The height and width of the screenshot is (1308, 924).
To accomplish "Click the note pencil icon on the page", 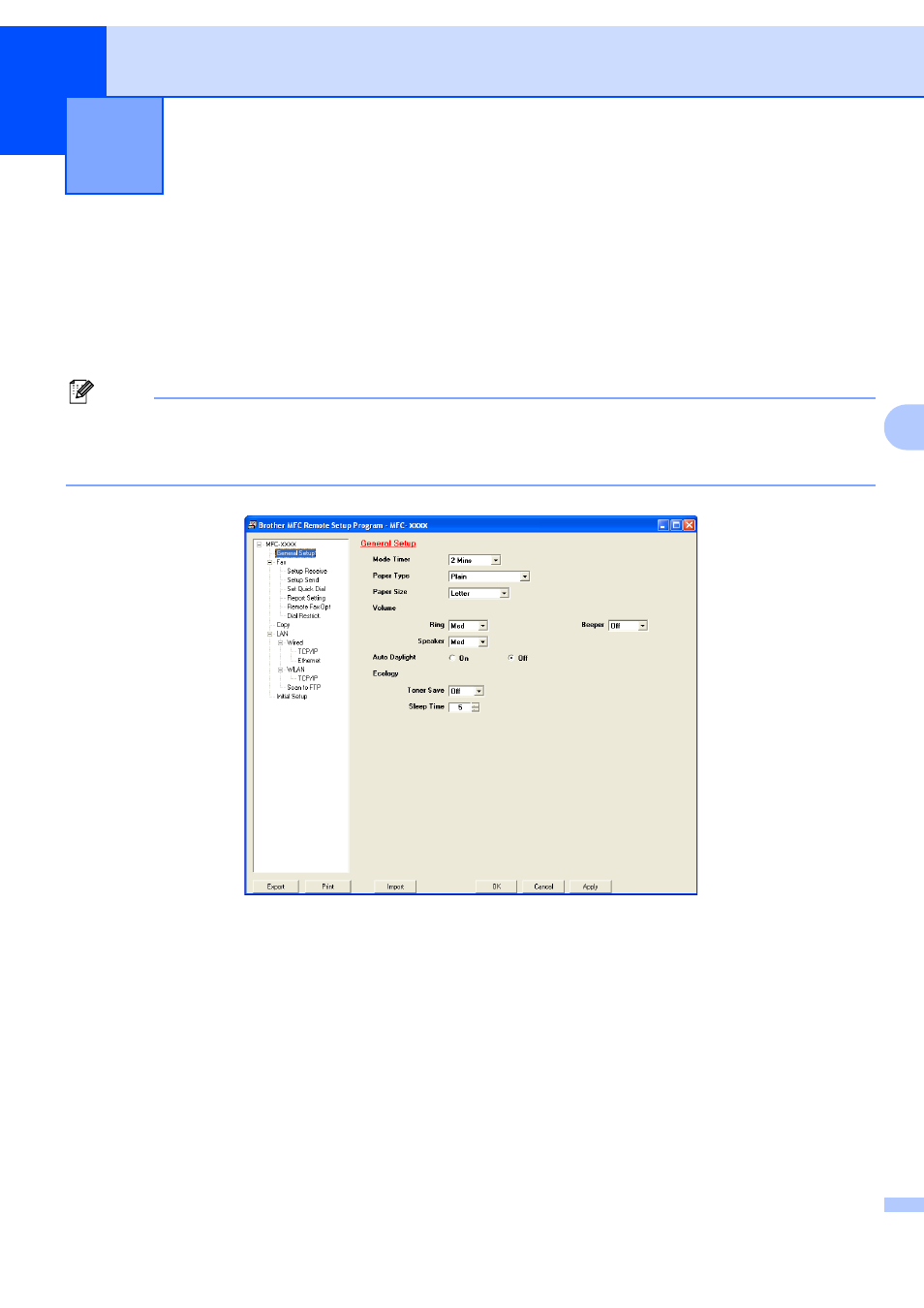I will (82, 391).
